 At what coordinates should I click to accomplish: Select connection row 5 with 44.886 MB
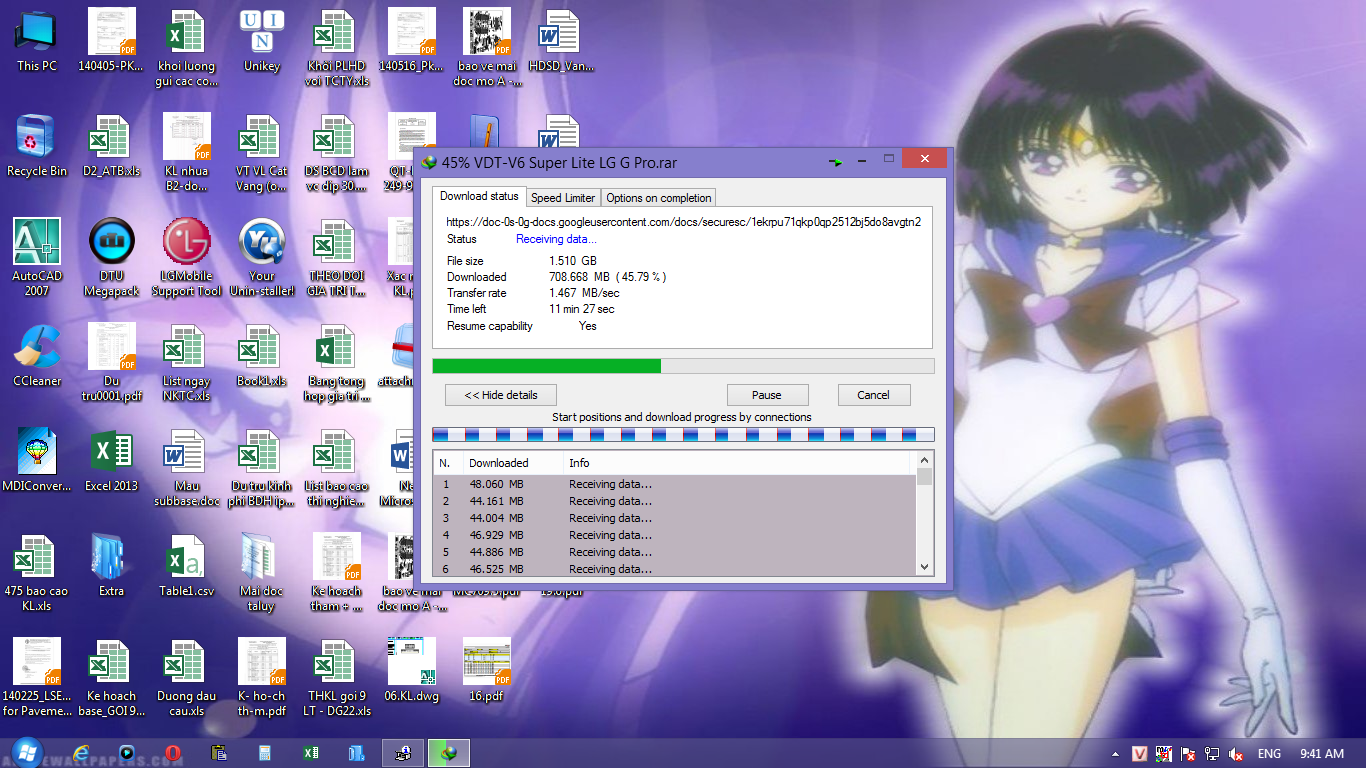coord(674,552)
